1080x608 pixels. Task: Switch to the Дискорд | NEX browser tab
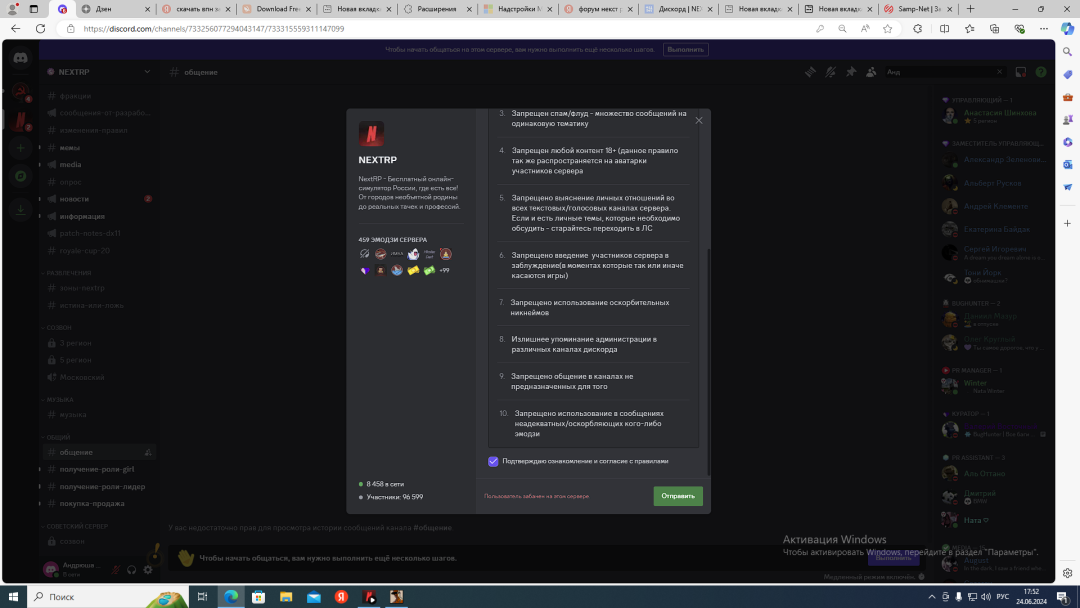(678, 9)
